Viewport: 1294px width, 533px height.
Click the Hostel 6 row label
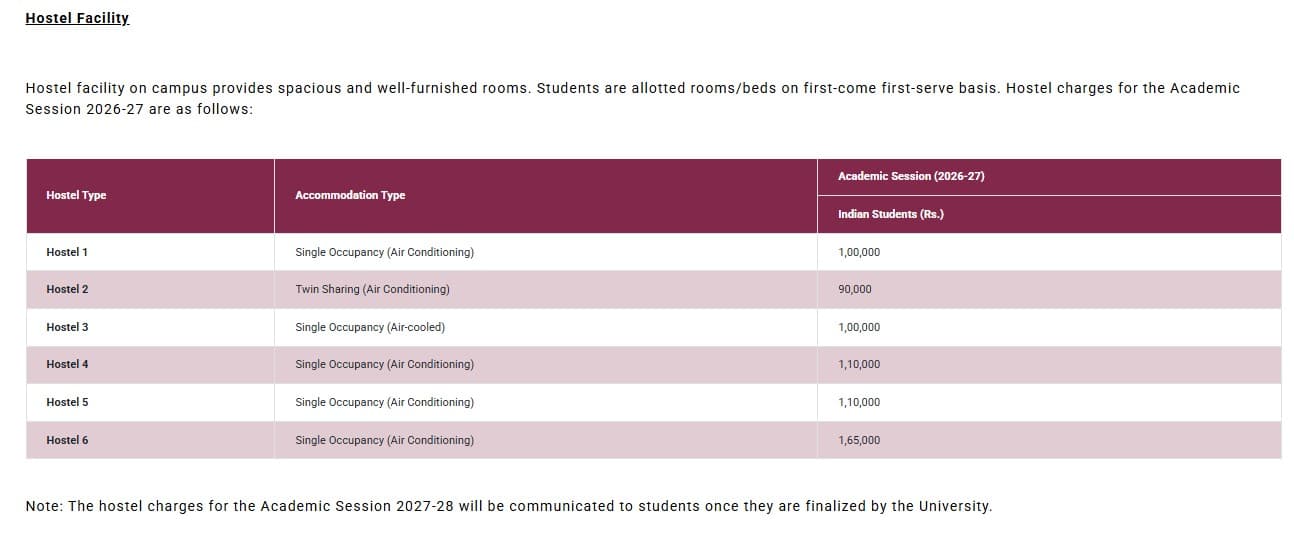[67, 440]
